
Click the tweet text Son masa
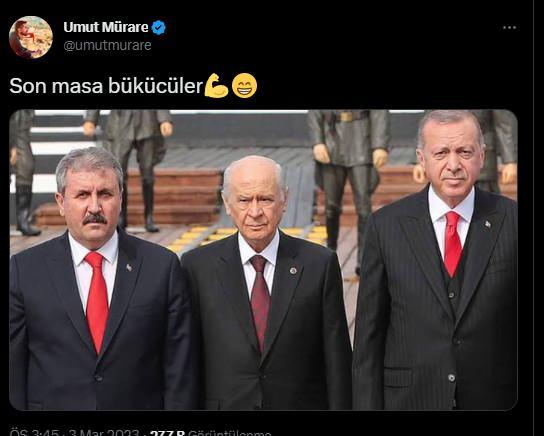pos(56,86)
